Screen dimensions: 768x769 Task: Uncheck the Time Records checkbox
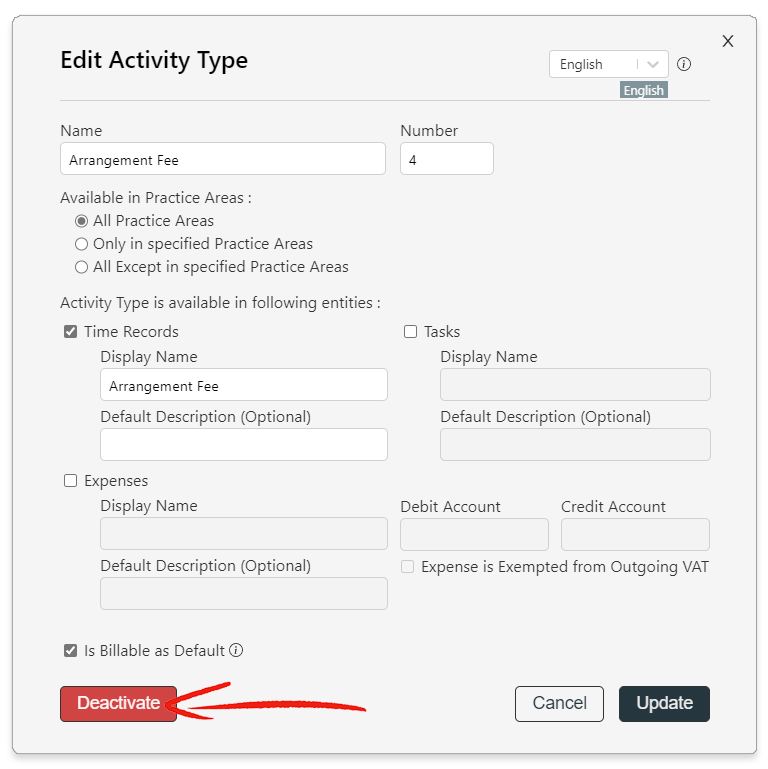click(x=71, y=332)
